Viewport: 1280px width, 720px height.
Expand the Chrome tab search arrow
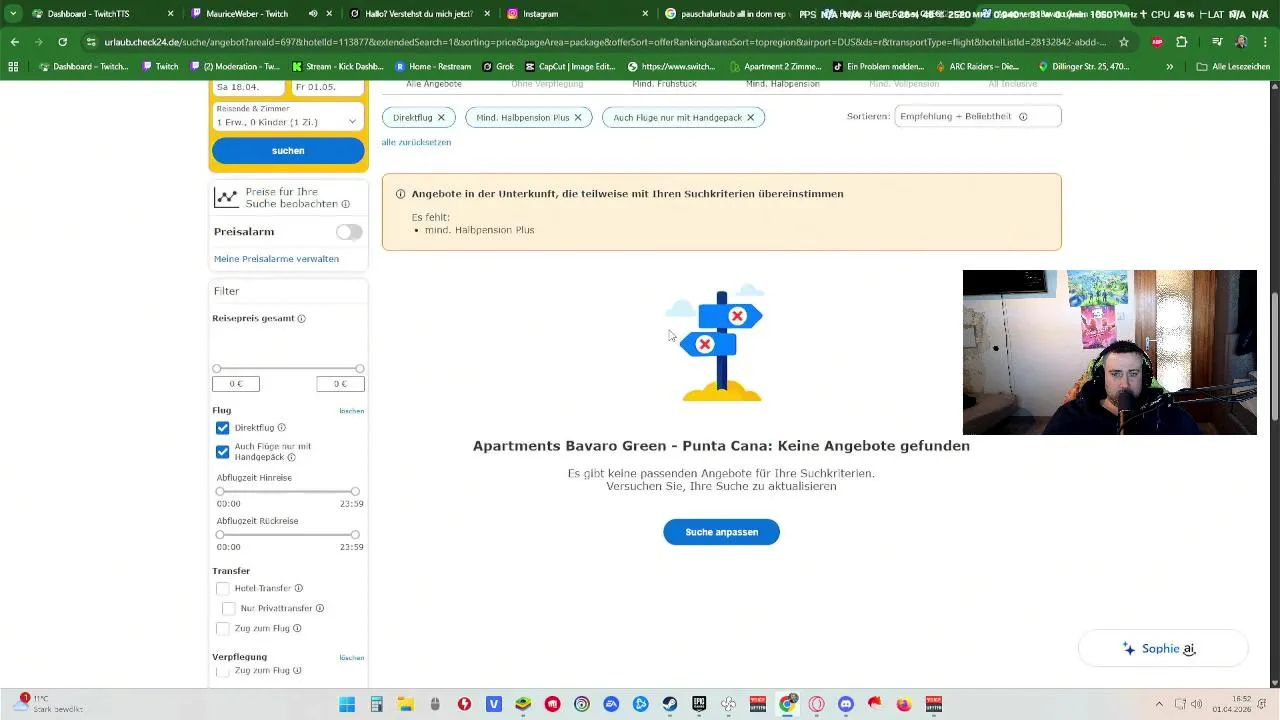(13, 14)
